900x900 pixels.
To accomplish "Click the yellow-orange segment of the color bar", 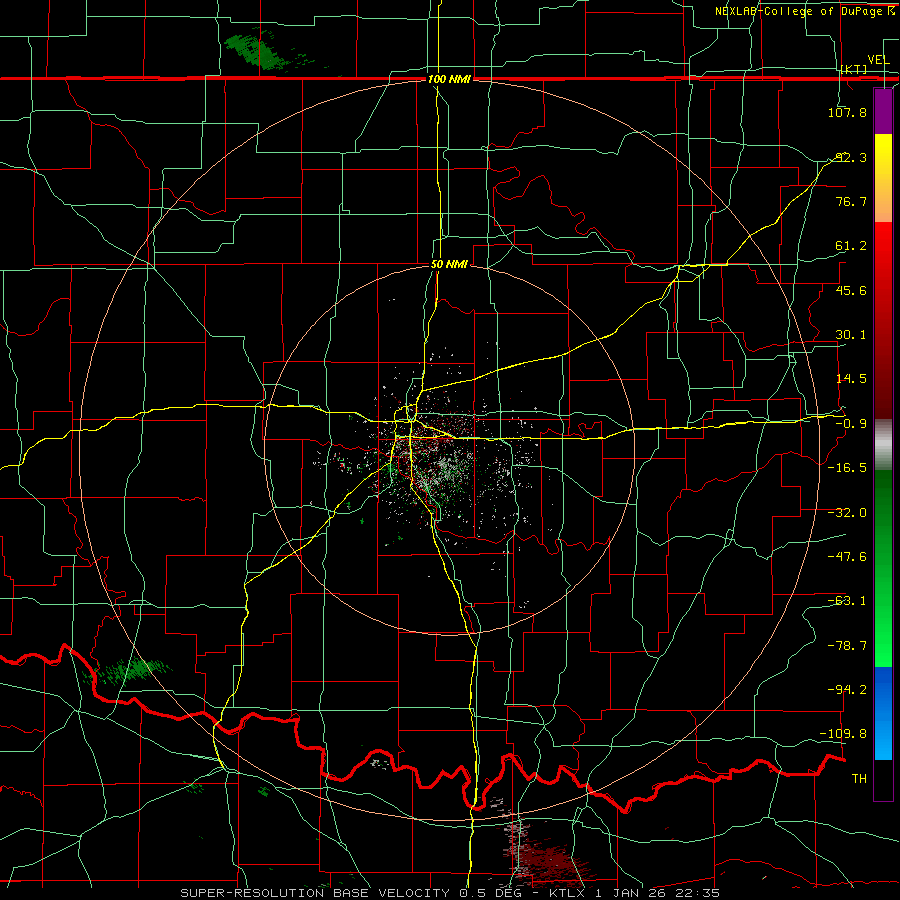I will click(883, 178).
